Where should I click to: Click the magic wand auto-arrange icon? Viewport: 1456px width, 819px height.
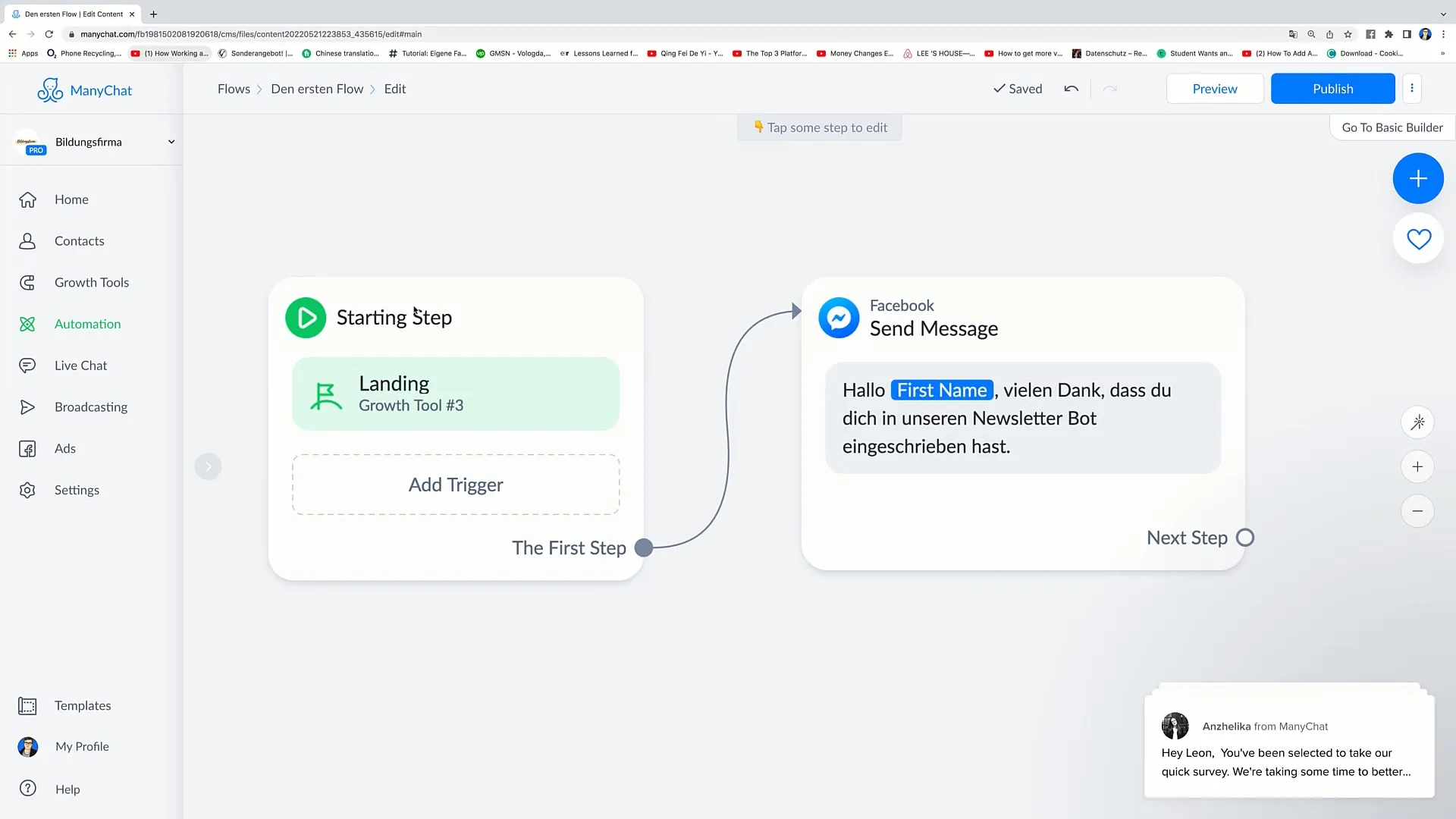pos(1417,422)
